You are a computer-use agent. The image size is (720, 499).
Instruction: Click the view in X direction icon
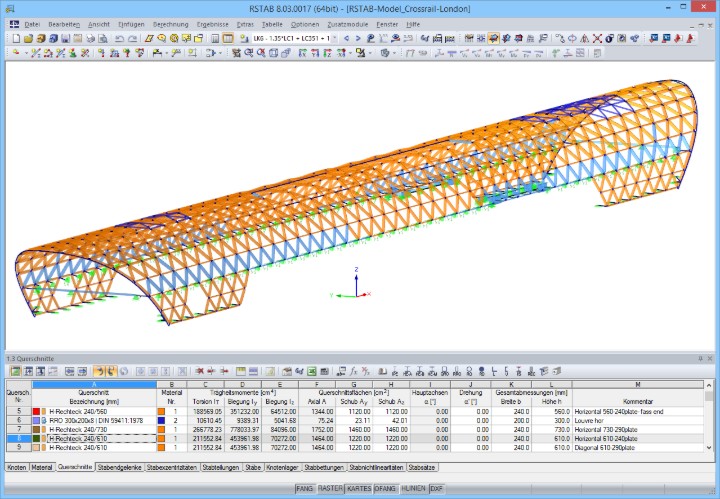[x=302, y=53]
